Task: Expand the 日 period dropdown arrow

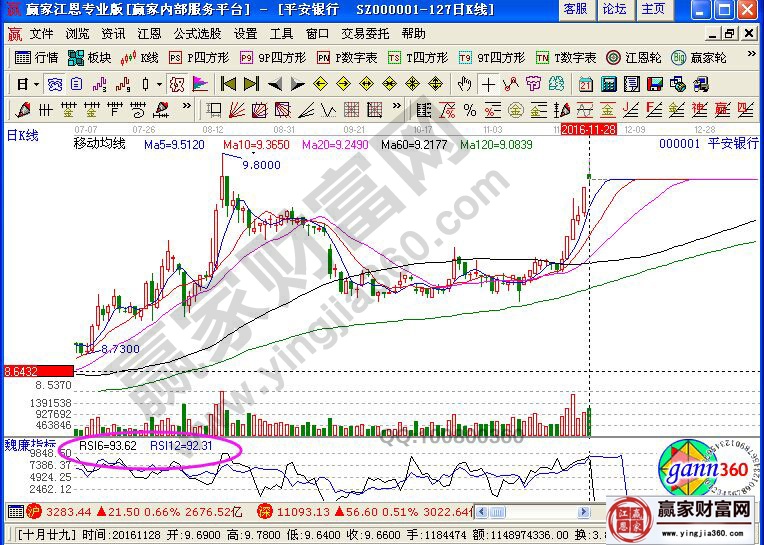Action: (36, 84)
